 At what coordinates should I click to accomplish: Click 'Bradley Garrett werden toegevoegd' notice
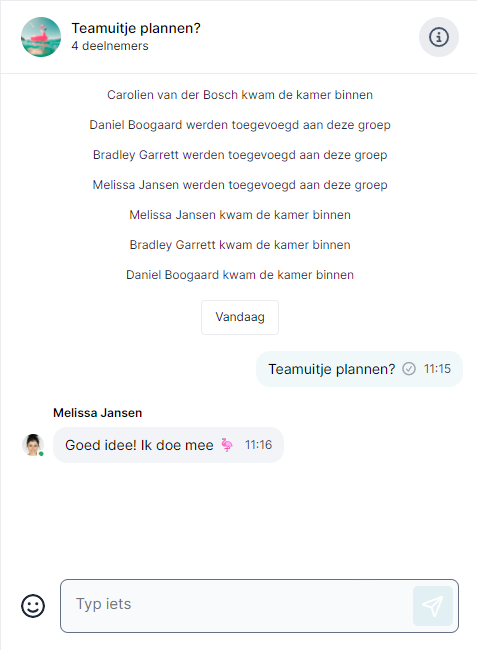click(240, 155)
